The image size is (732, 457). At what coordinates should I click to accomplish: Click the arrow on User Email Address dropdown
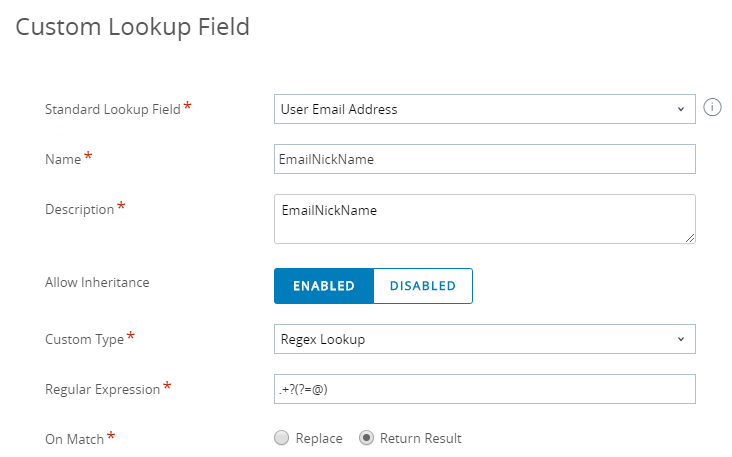[x=680, y=109]
